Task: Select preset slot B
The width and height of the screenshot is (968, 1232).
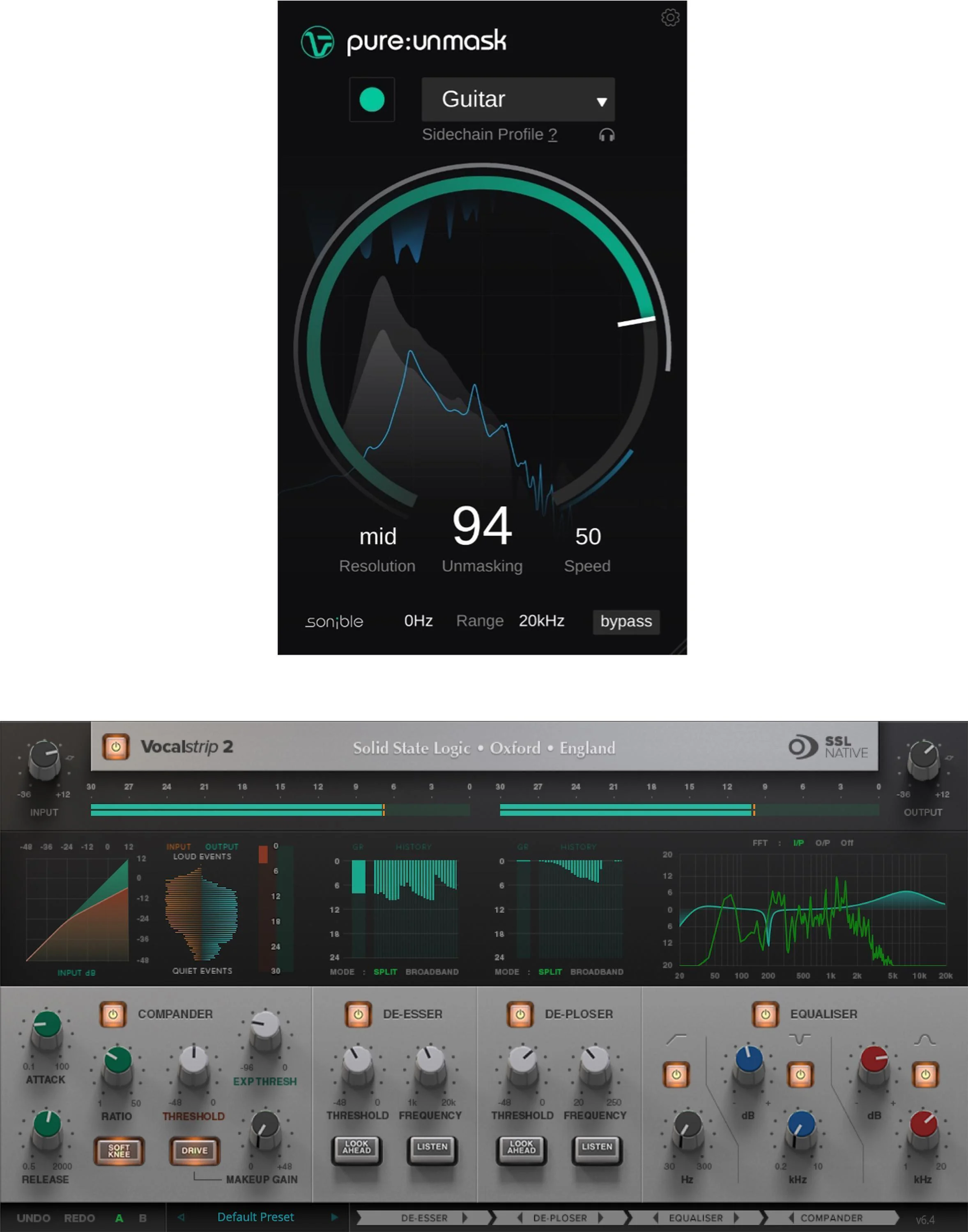Action: tap(143, 1218)
